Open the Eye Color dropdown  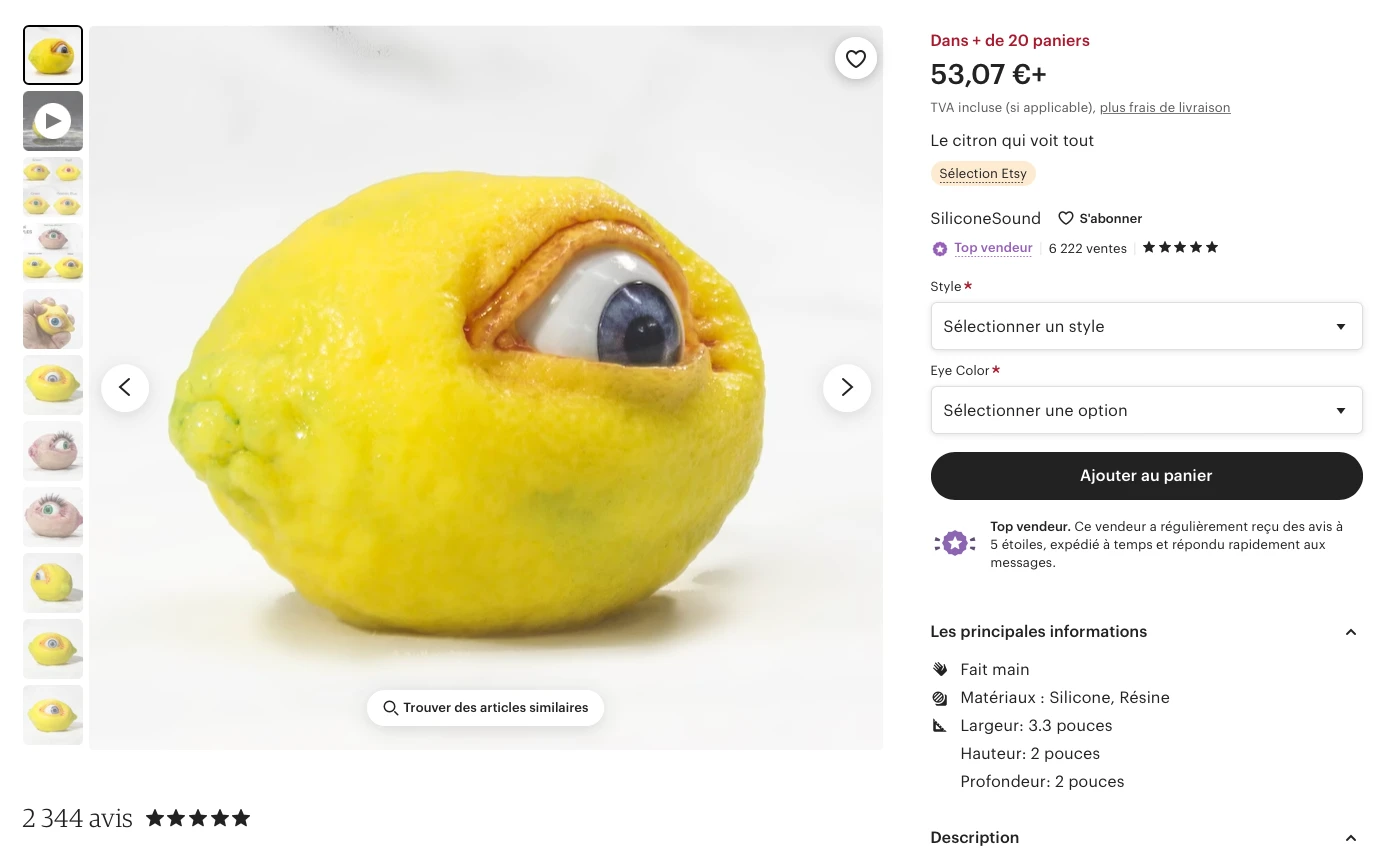(x=1146, y=410)
